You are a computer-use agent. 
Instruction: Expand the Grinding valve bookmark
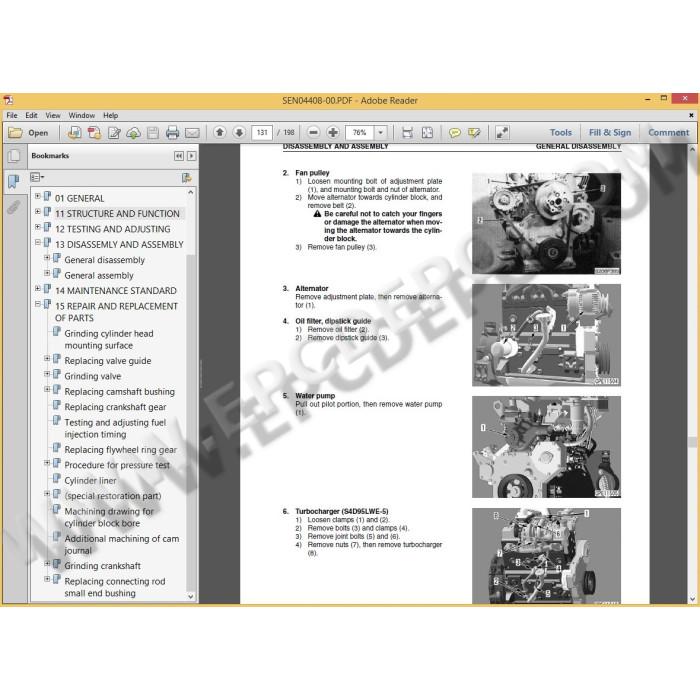point(47,374)
